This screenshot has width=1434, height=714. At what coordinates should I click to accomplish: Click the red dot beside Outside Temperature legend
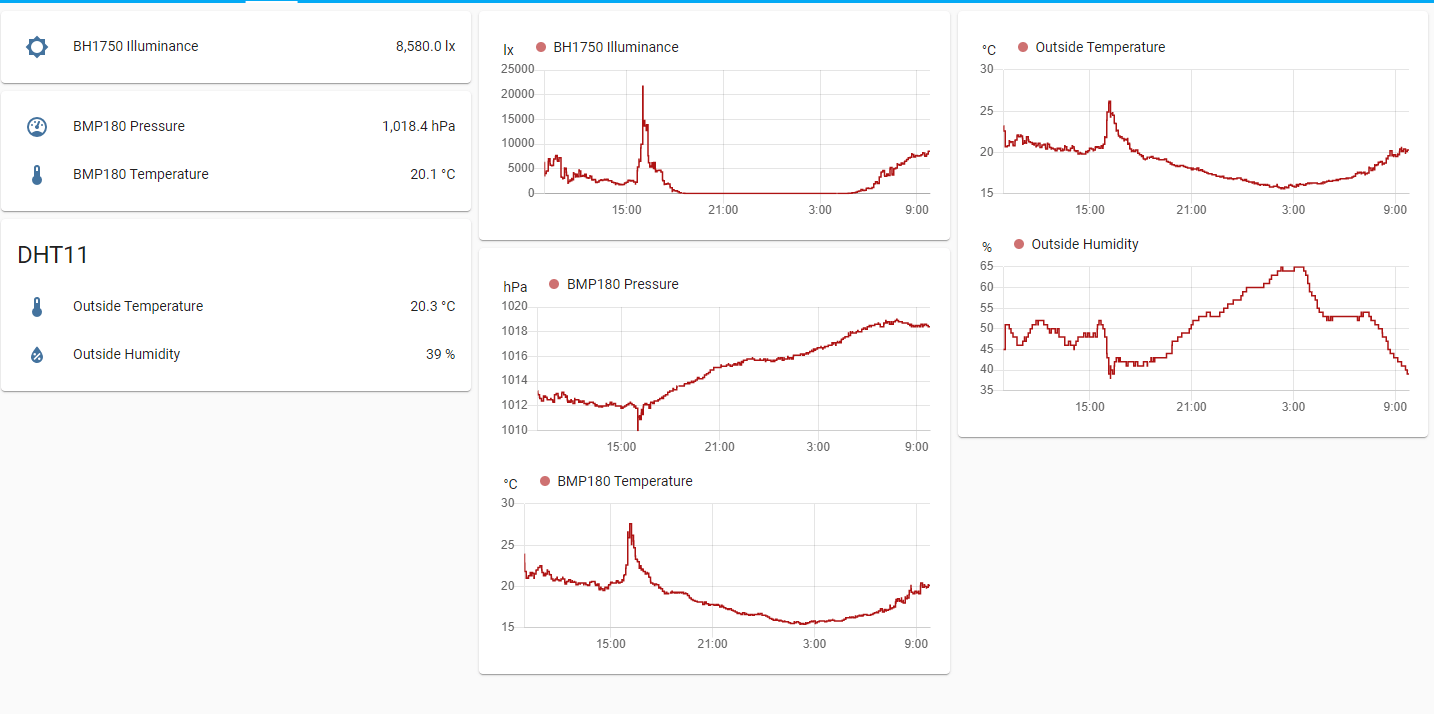tap(1023, 47)
